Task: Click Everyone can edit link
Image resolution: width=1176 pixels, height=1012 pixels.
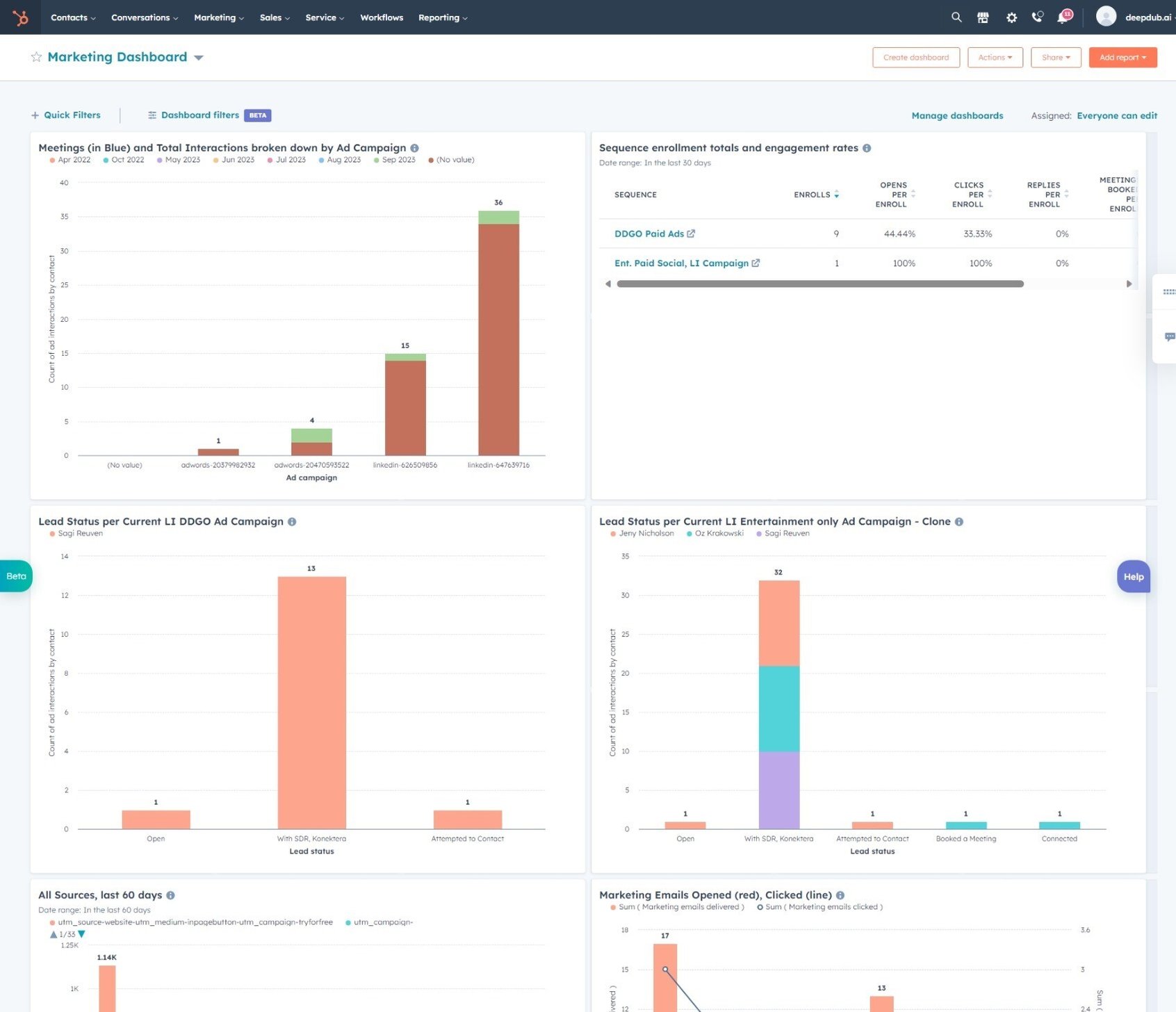Action: pyautogui.click(x=1117, y=115)
